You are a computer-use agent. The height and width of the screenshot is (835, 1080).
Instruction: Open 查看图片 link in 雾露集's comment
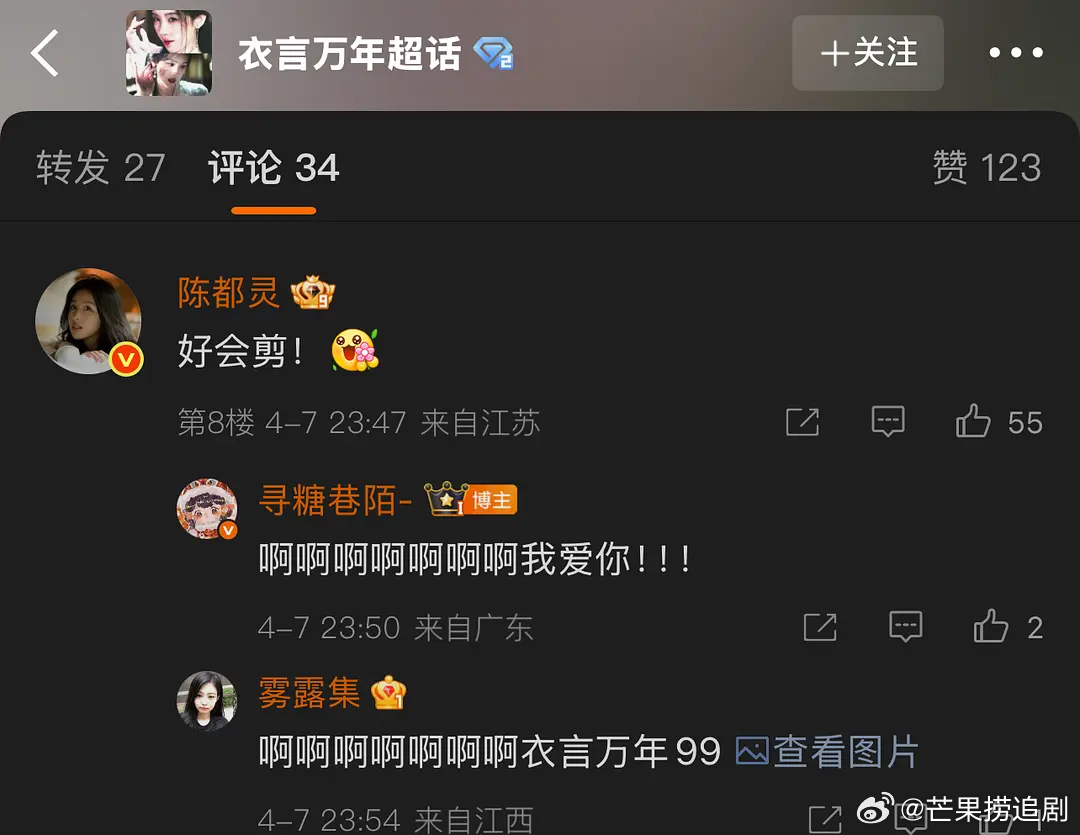click(x=827, y=751)
